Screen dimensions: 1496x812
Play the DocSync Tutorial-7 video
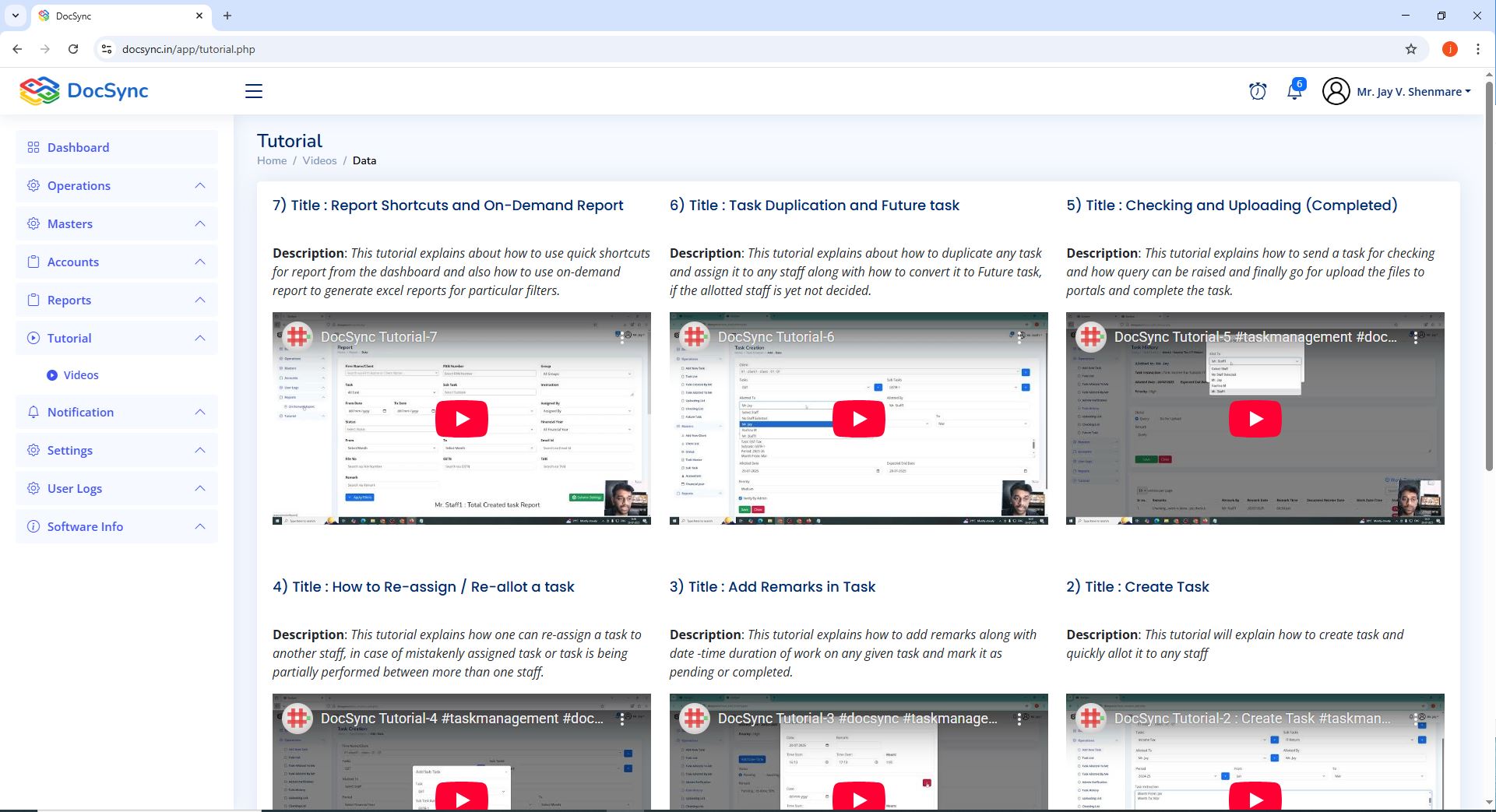click(x=461, y=419)
